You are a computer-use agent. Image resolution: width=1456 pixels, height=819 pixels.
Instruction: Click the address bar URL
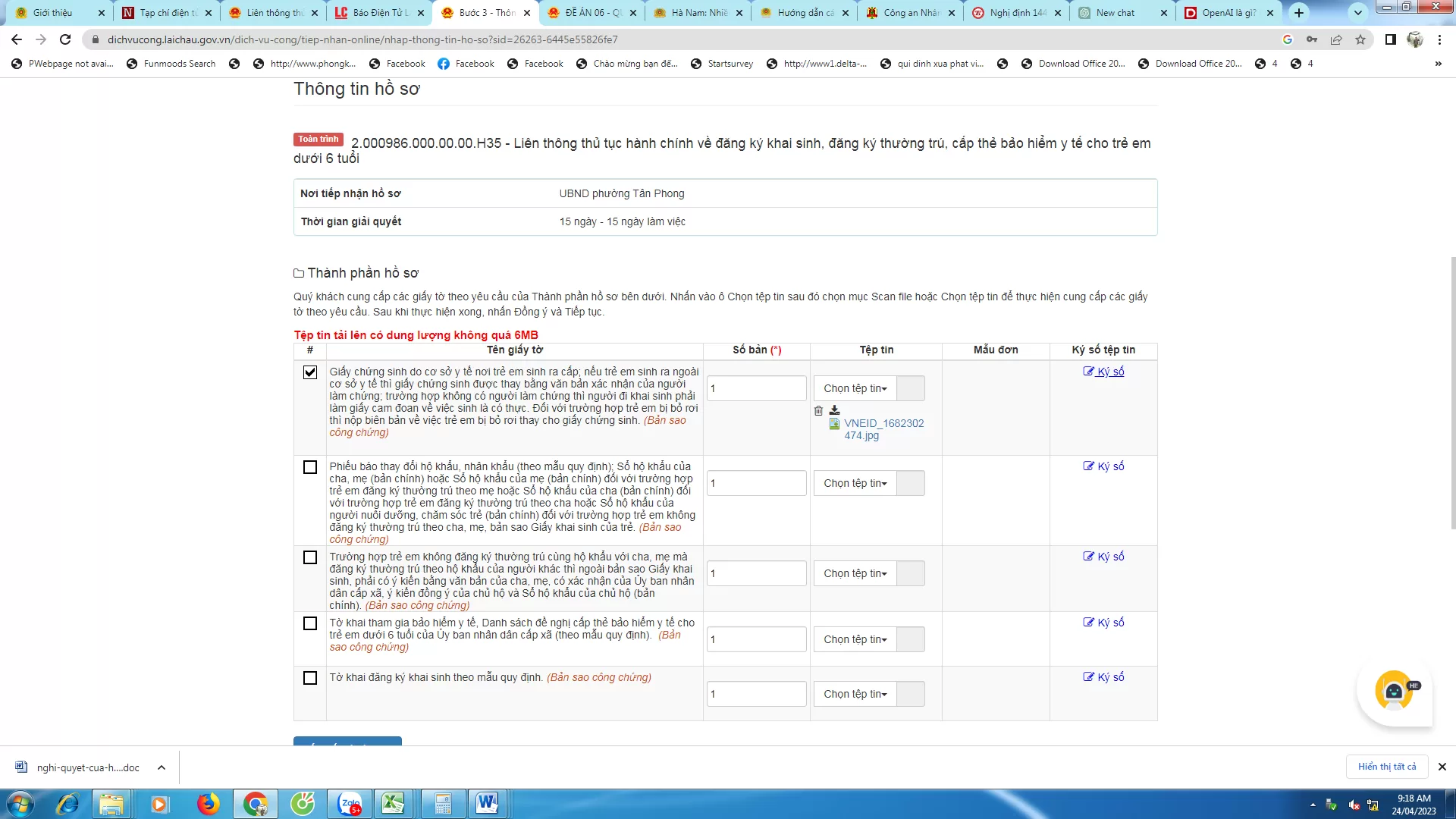362,39
